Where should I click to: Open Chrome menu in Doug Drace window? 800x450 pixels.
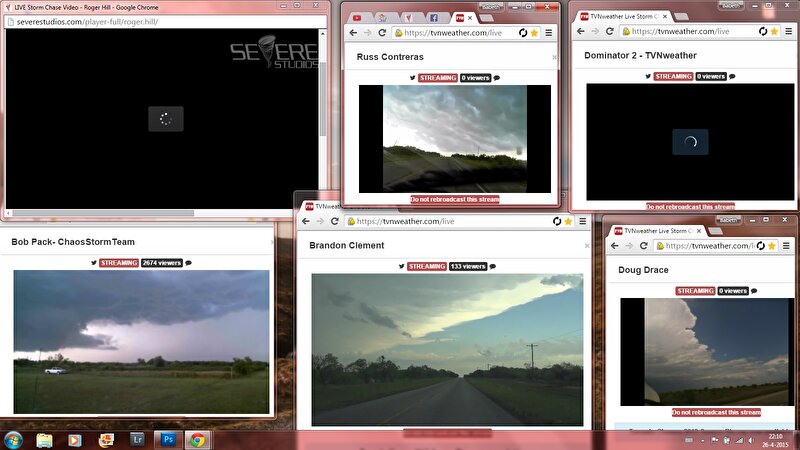(x=787, y=246)
